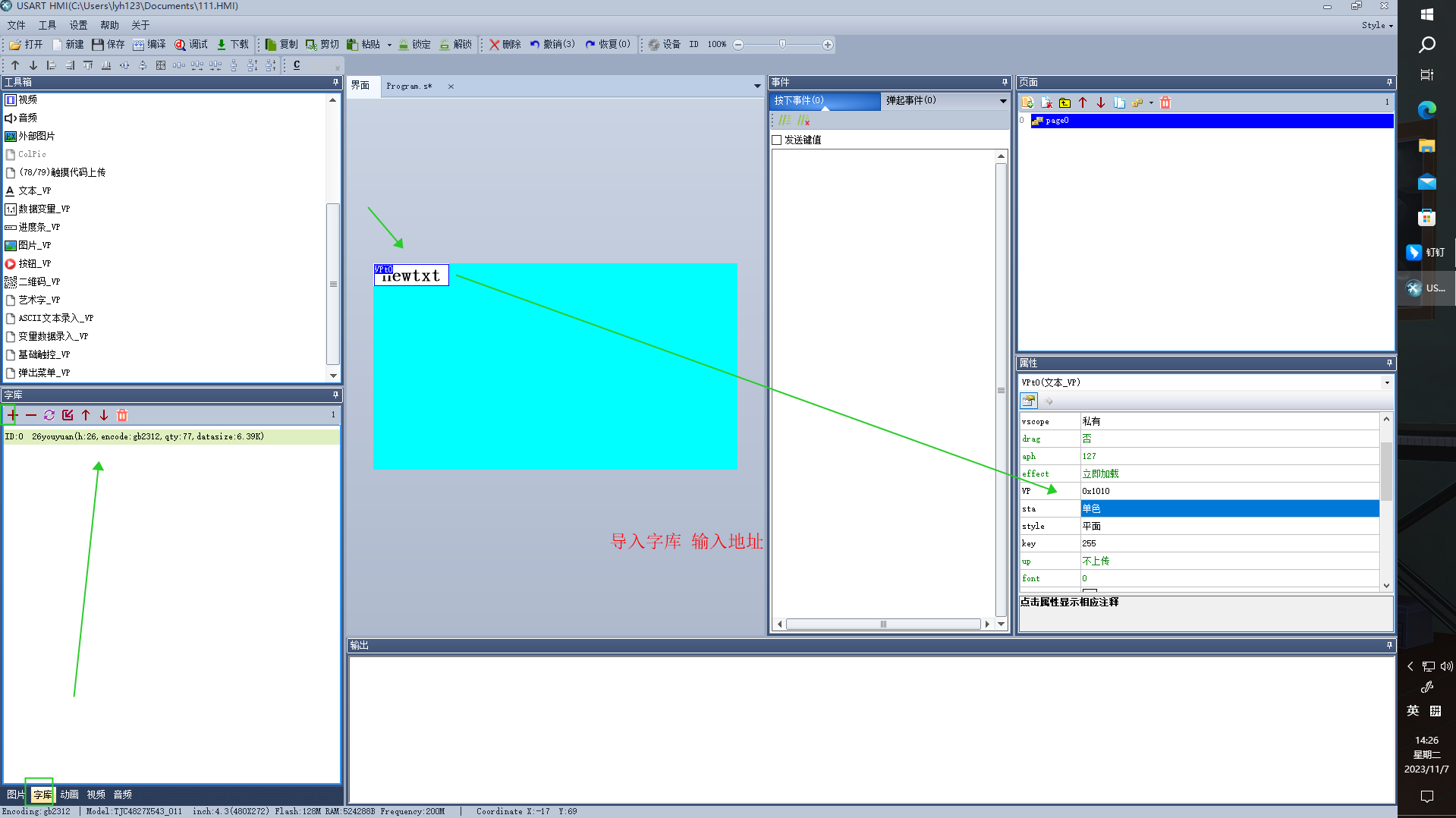Click the remove font minus icon
This screenshot has height=818, width=1456.
(31, 415)
